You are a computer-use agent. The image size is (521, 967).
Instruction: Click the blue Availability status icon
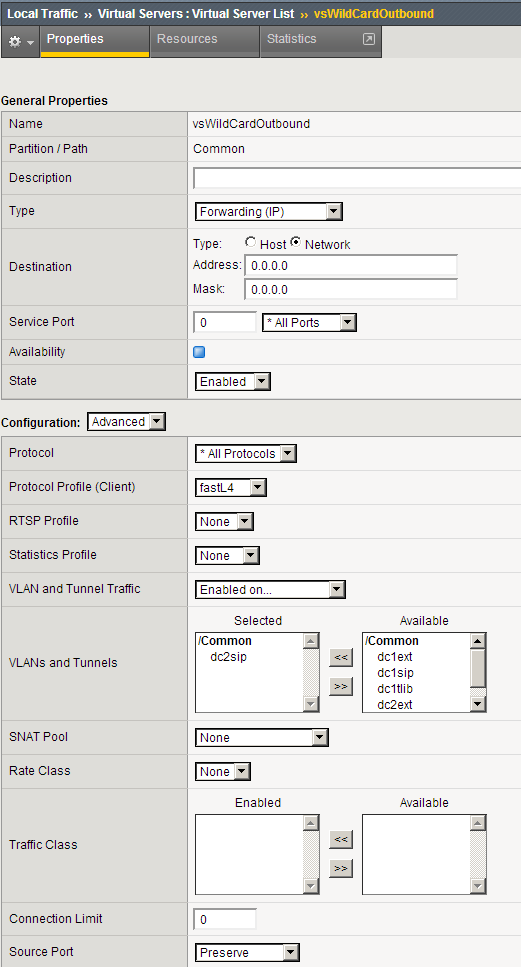click(199, 352)
